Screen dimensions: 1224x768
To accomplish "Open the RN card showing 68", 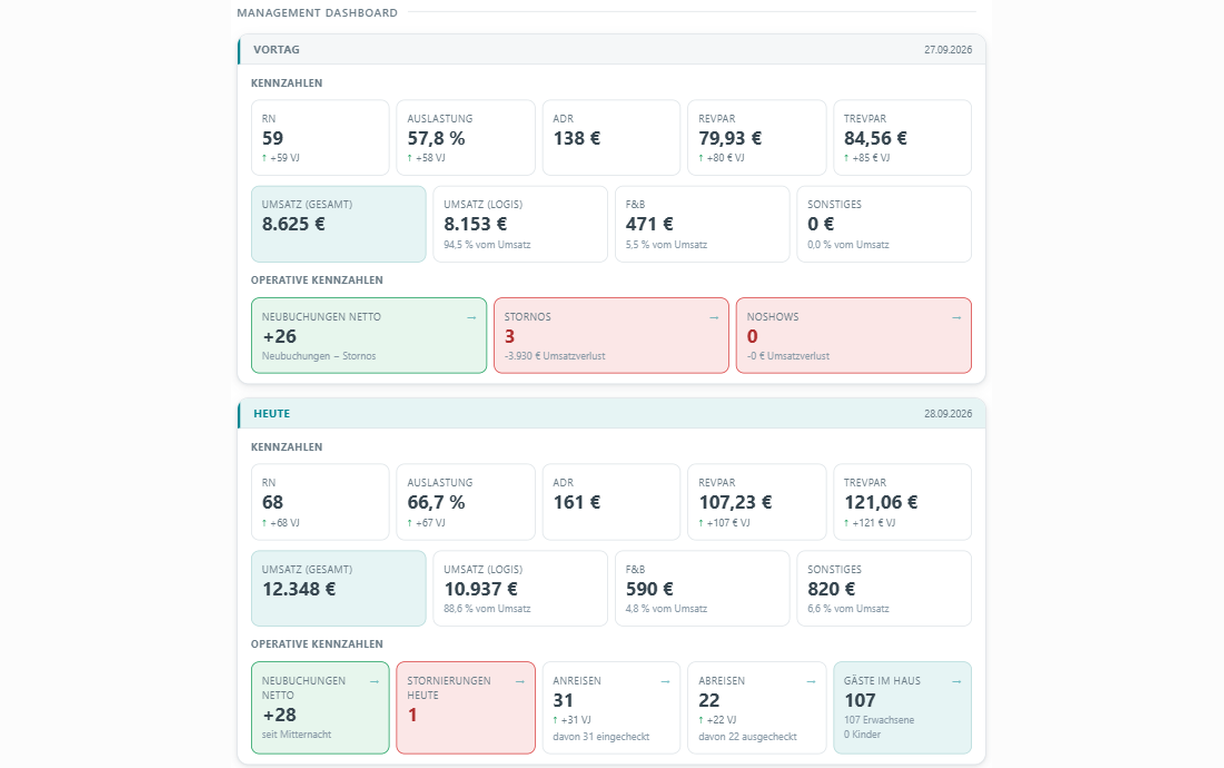I will point(320,502).
